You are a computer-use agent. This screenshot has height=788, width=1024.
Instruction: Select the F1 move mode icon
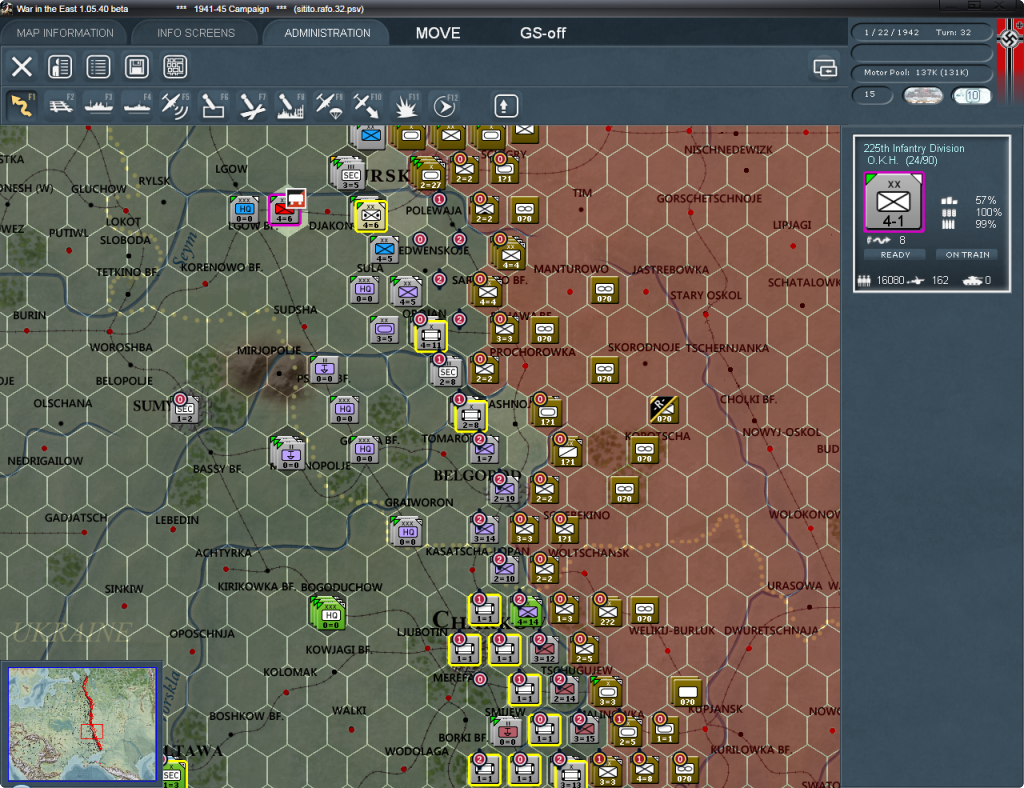tap(22, 105)
